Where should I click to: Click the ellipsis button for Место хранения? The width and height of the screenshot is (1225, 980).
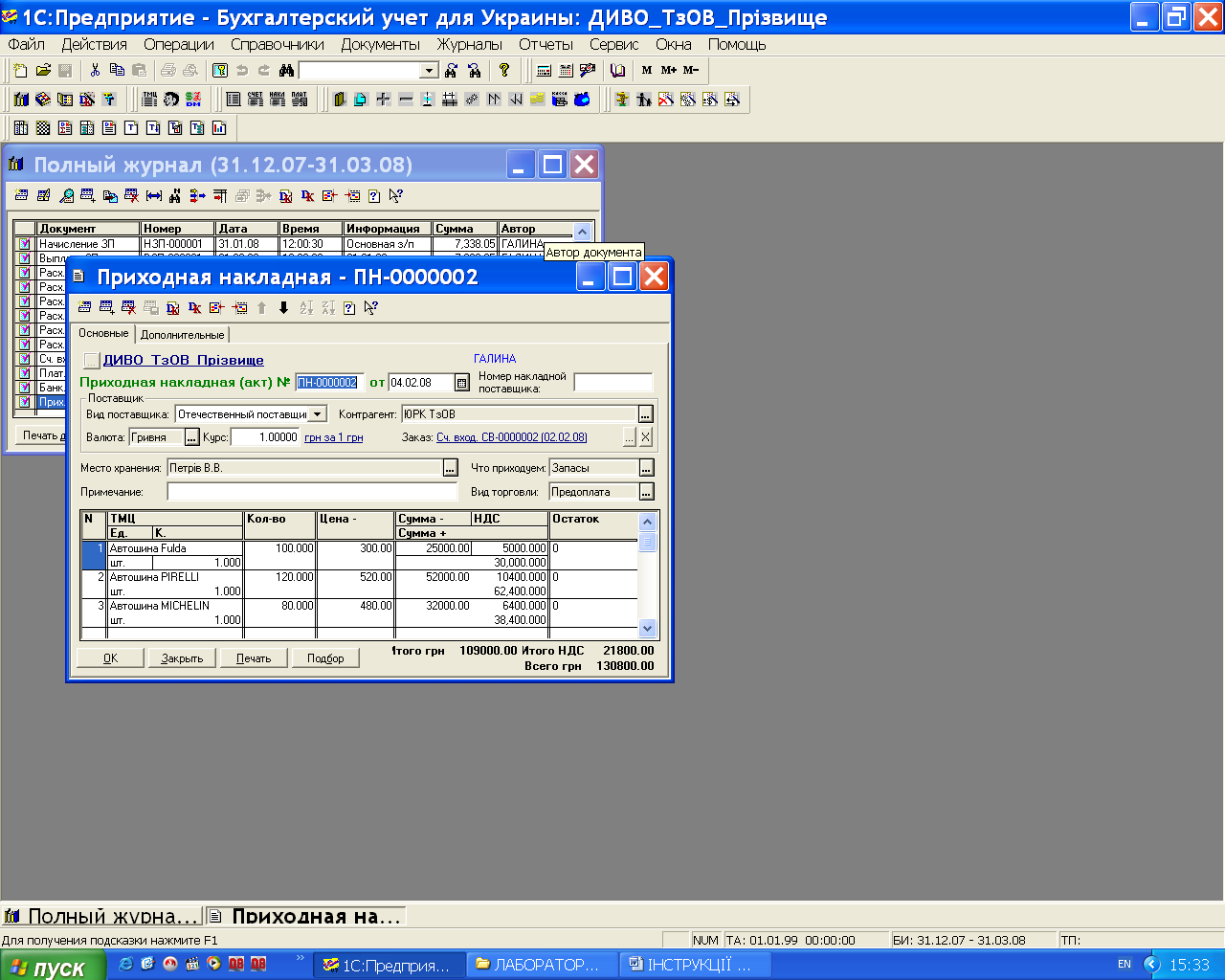(x=451, y=468)
